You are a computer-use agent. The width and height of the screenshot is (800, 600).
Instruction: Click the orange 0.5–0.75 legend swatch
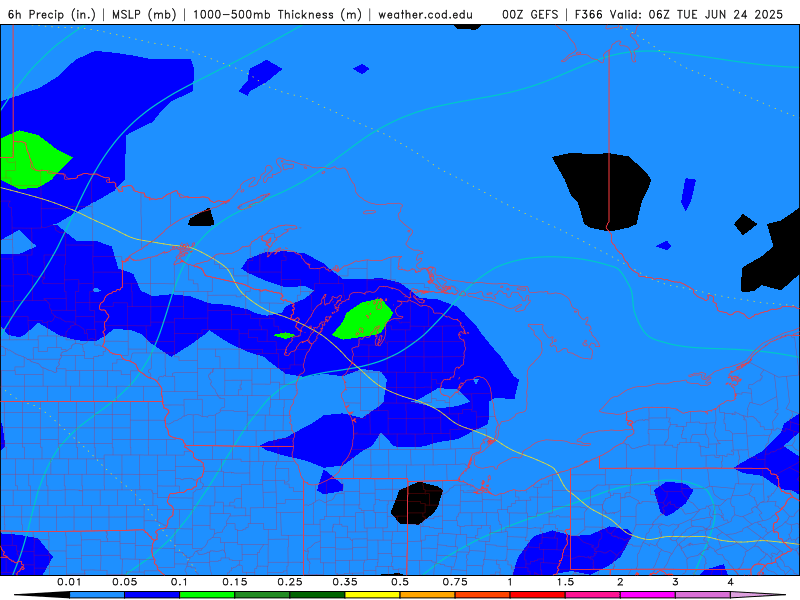click(x=427, y=595)
